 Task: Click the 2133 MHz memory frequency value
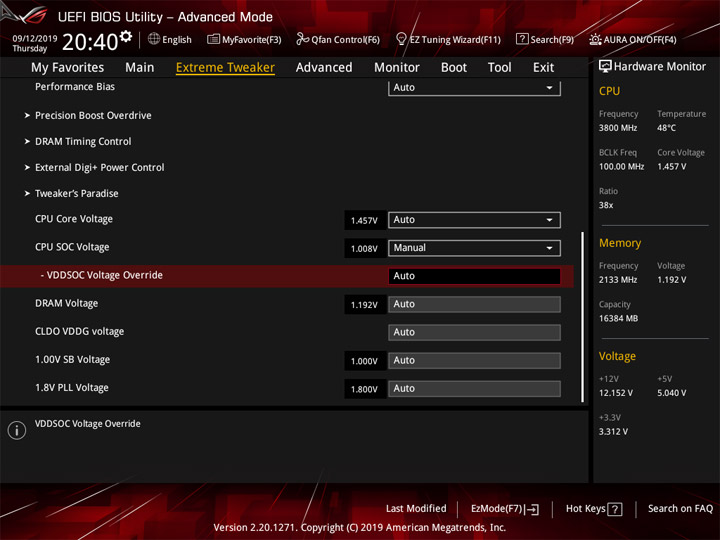coord(618,280)
